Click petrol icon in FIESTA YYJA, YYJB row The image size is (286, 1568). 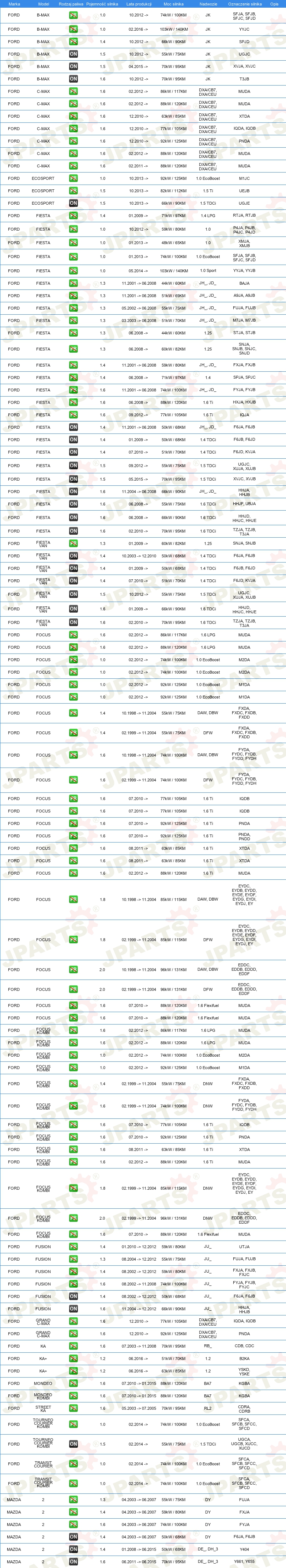coord(73,271)
